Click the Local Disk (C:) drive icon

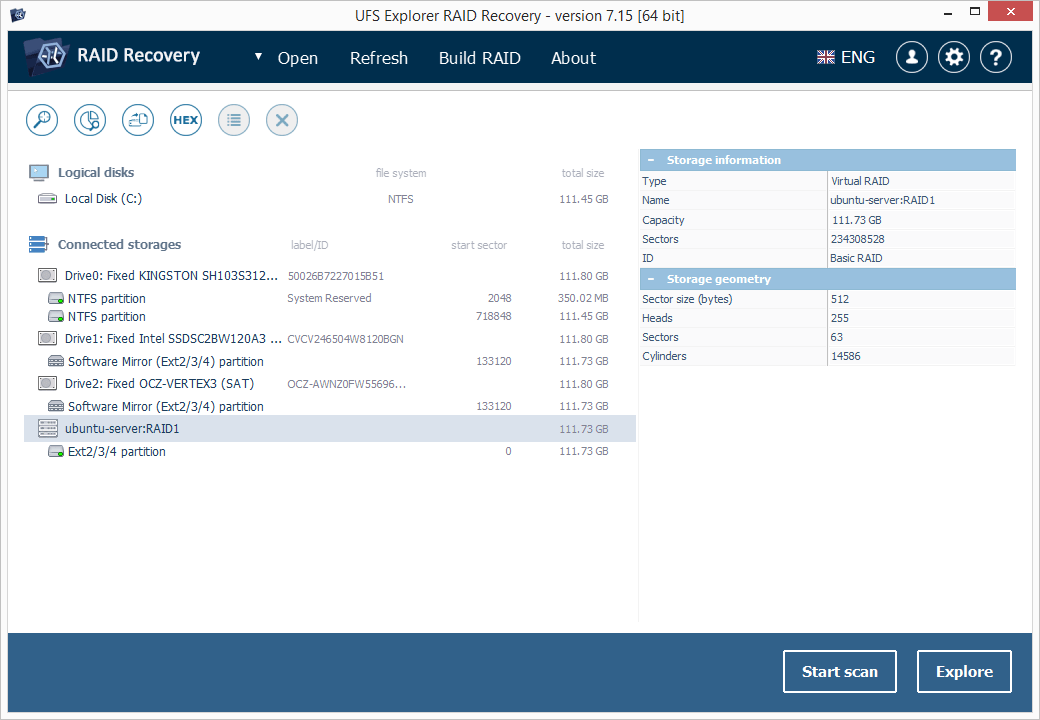coord(47,198)
